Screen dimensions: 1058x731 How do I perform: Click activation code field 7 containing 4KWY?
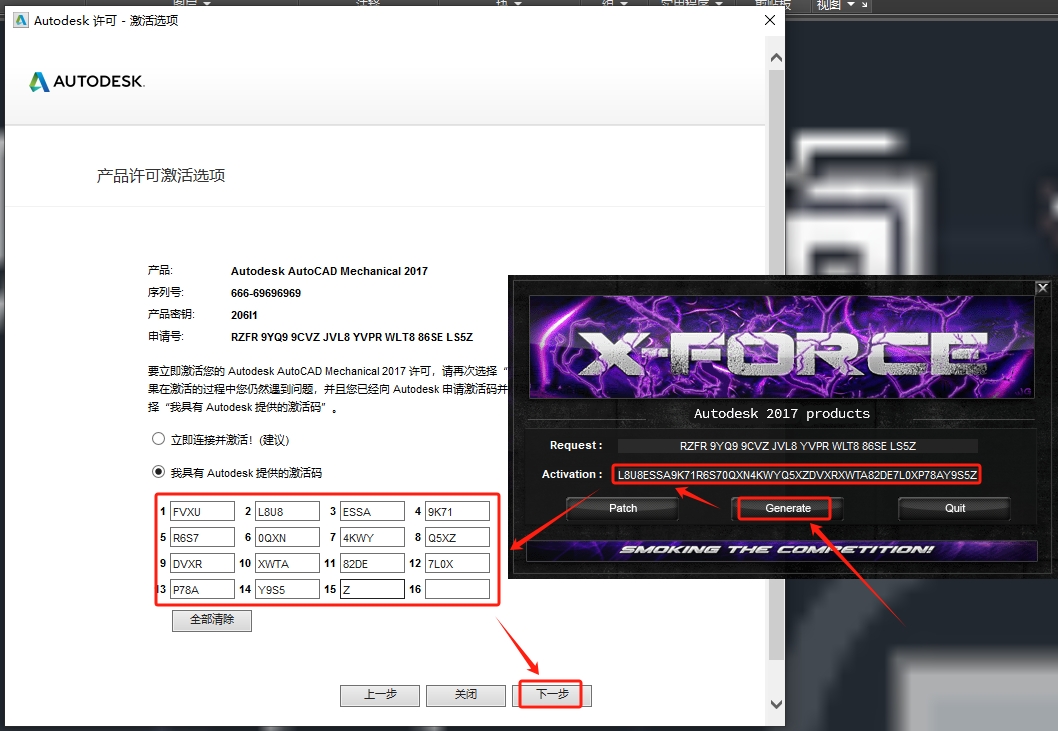point(372,537)
